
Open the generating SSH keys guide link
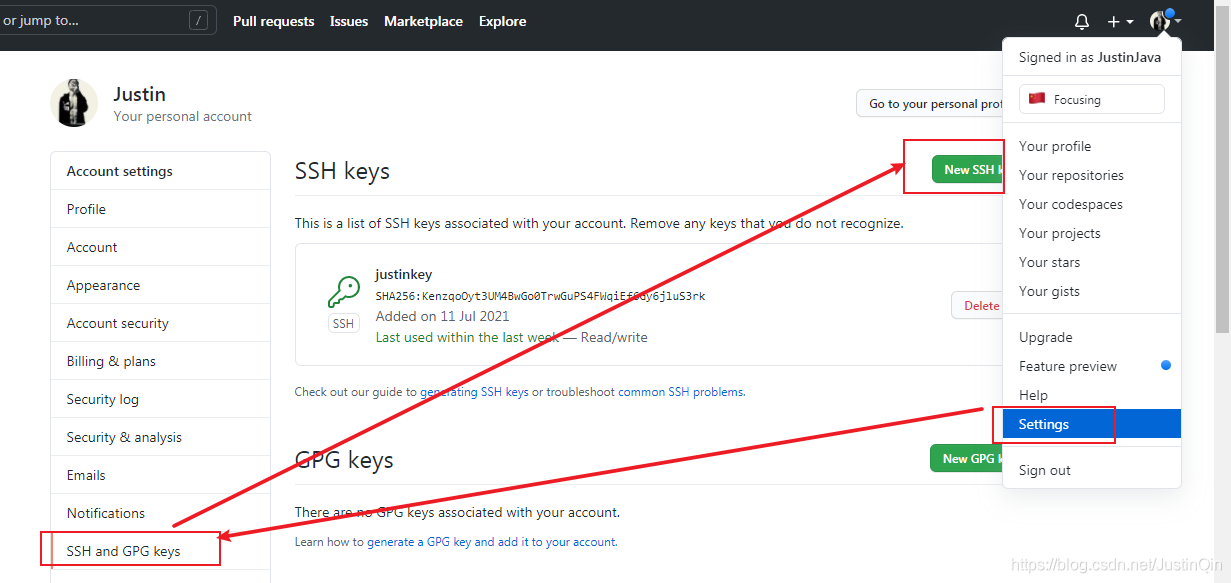tap(474, 392)
